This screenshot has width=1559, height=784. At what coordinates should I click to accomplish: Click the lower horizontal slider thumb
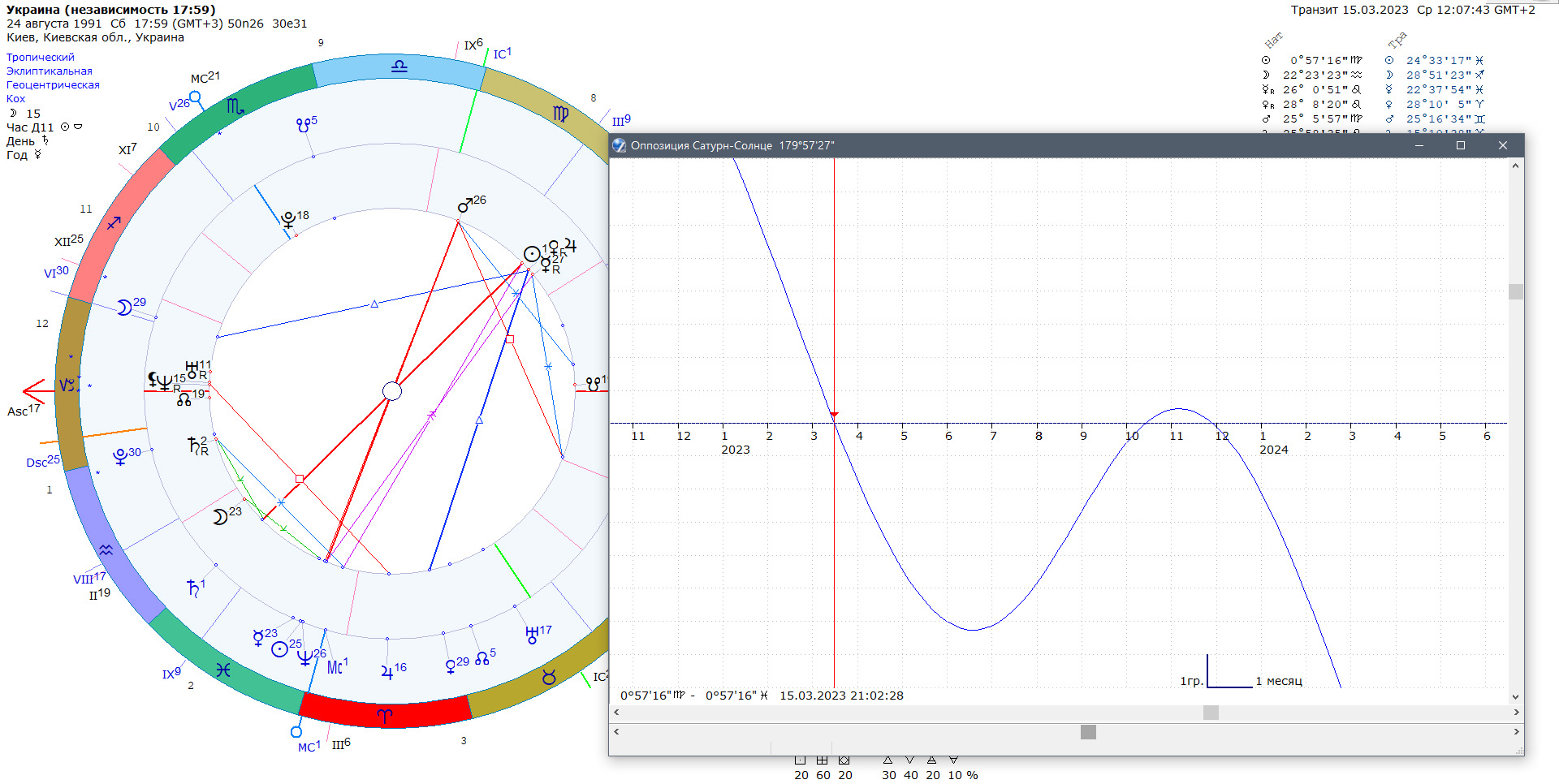coord(1088,732)
